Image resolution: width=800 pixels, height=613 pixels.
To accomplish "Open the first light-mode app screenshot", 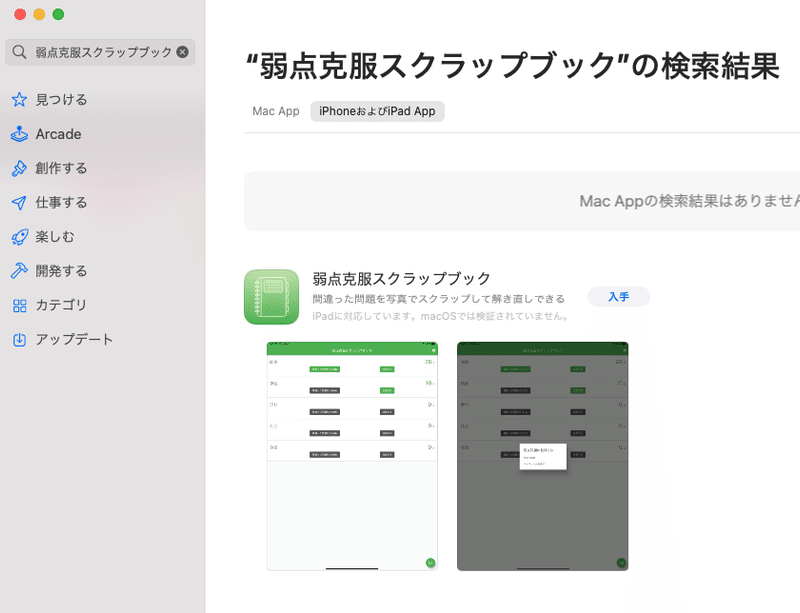I will (x=352, y=456).
